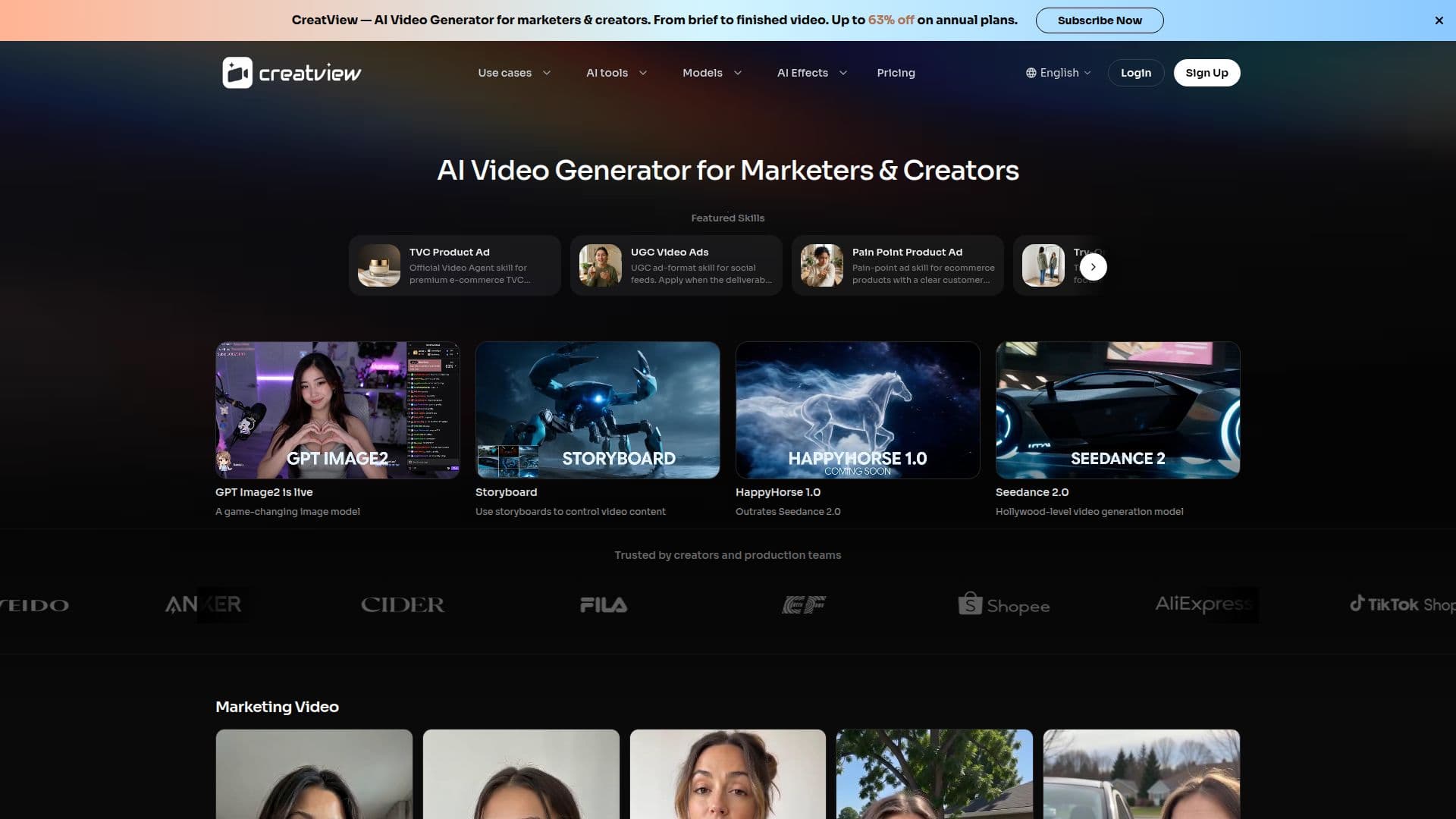Click the Anker brand logo
This screenshot has width=1456, height=819.
(x=203, y=604)
